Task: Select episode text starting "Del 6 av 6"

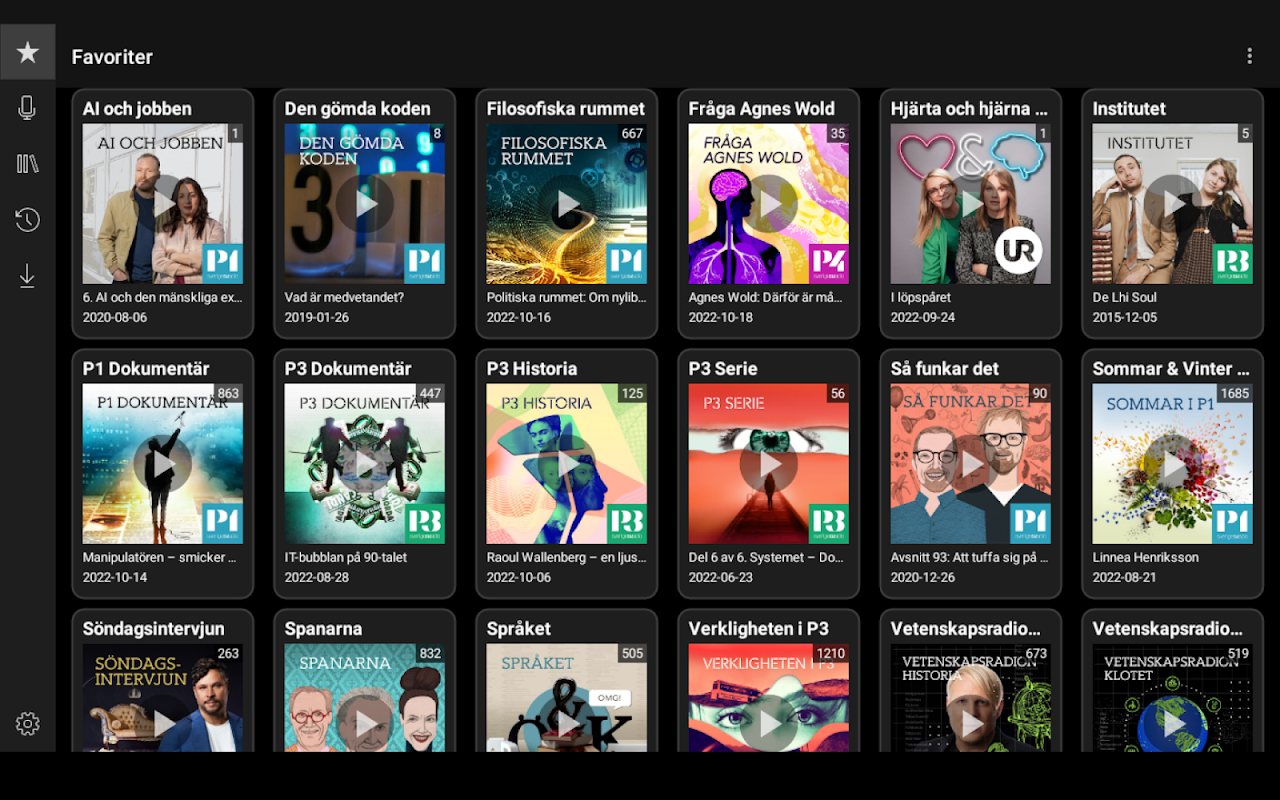Action: pos(766,557)
